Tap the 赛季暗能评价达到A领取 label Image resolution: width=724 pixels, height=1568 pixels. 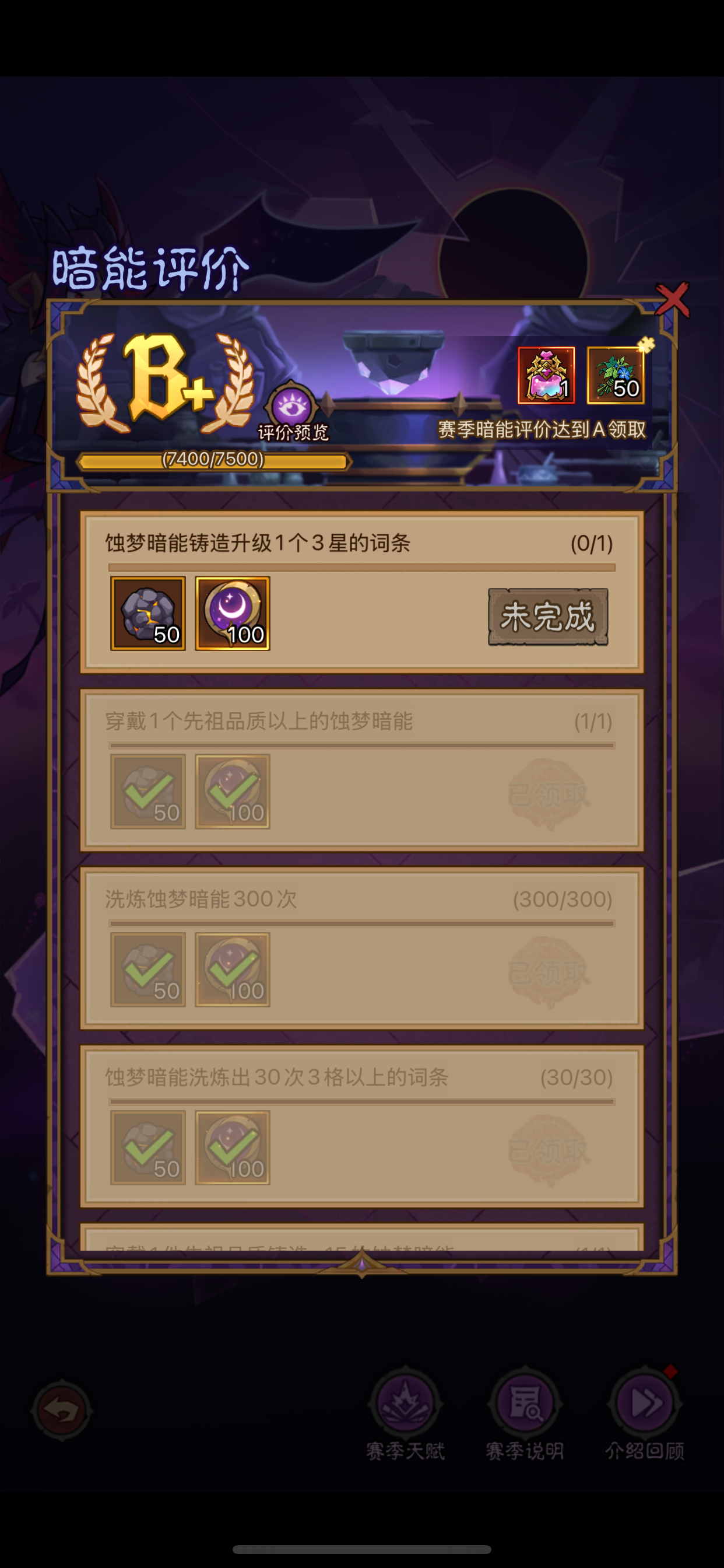click(542, 430)
